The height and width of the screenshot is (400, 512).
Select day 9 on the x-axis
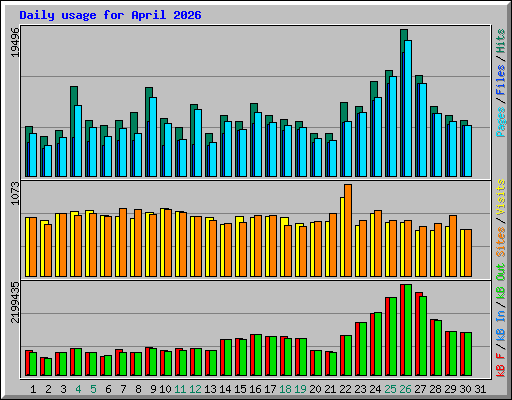click(153, 389)
